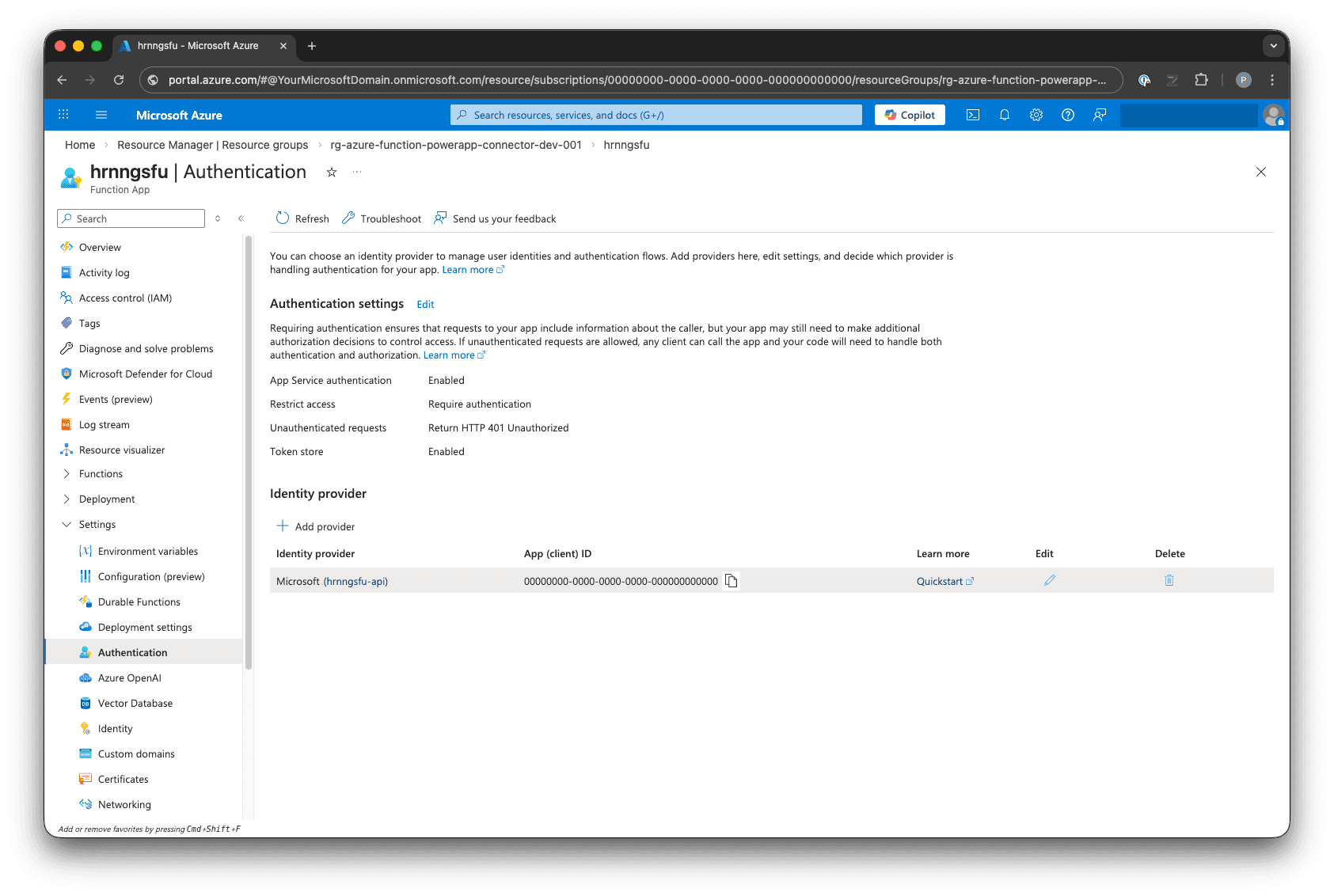Copy the App (client) ID
Image resolution: width=1334 pixels, height=896 pixels.
coord(731,580)
